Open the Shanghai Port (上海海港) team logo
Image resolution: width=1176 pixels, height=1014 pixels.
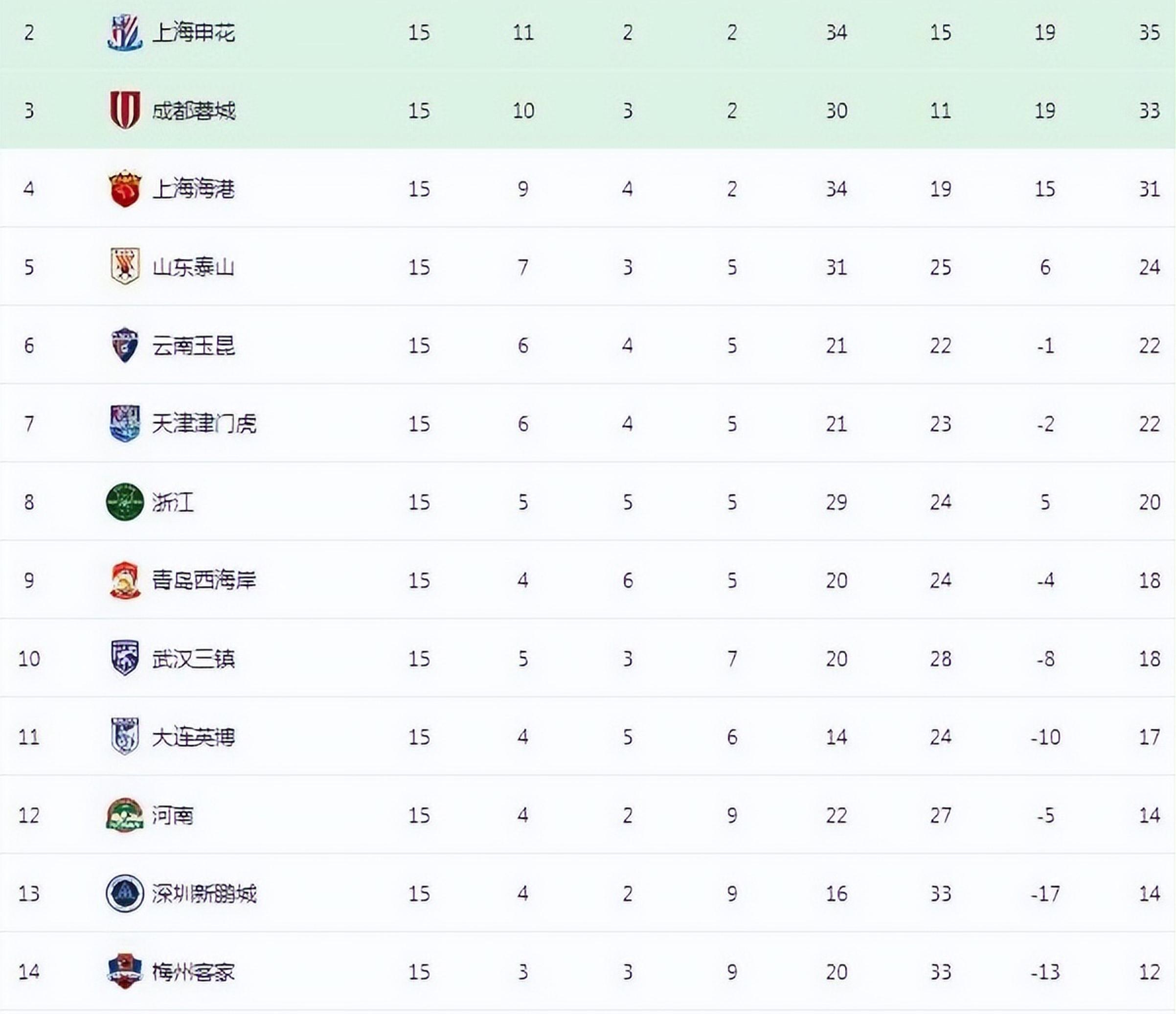tap(124, 188)
